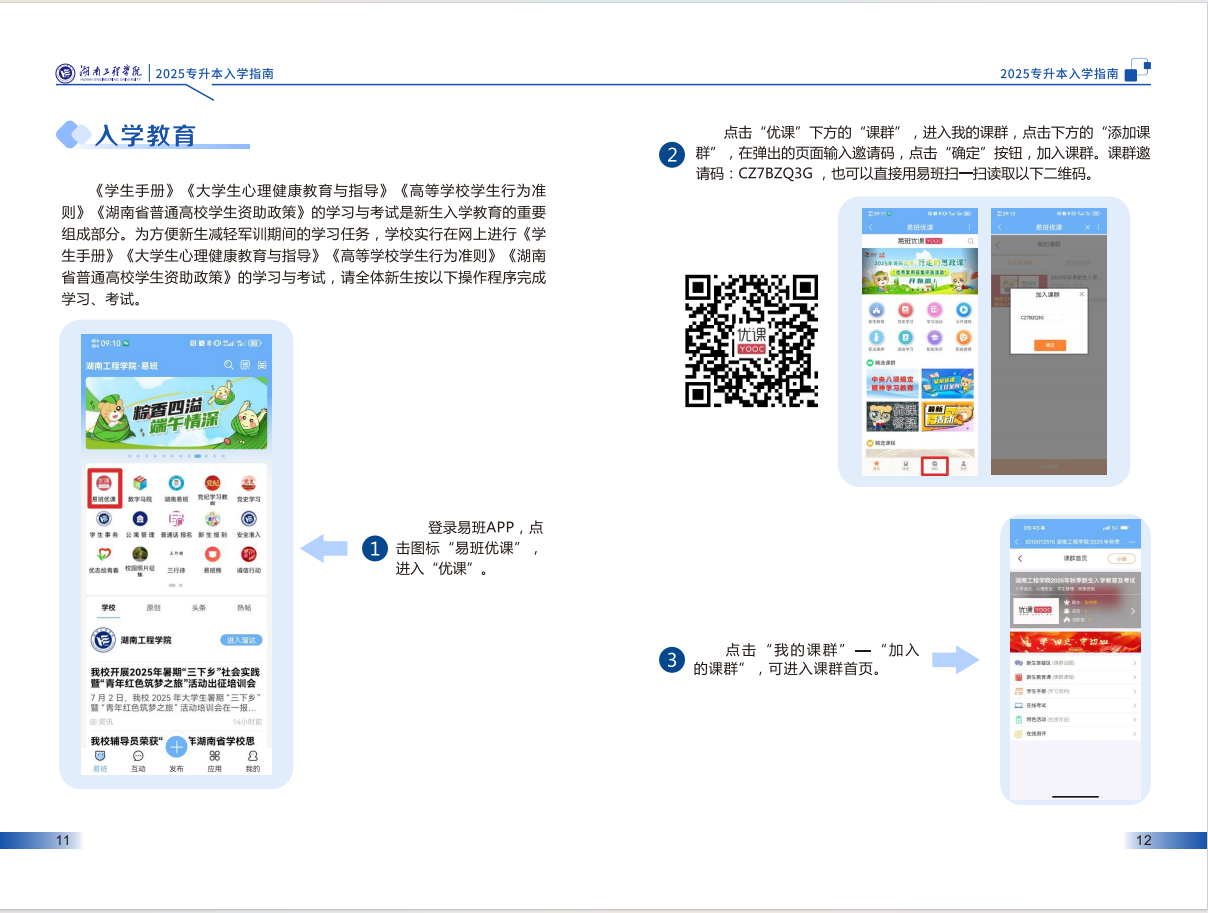Tap the 易班熊 icon
This screenshot has width=1208, height=913.
212,554
